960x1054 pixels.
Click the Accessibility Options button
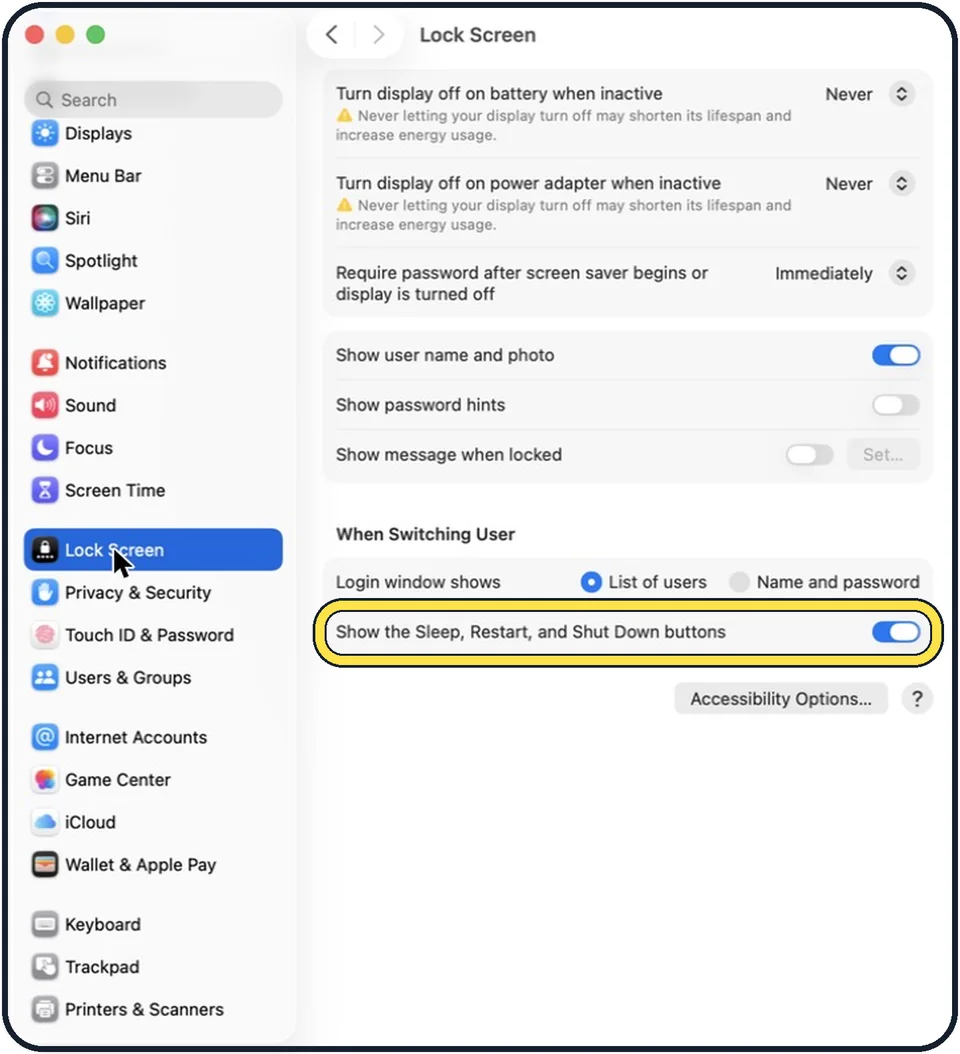(x=781, y=699)
